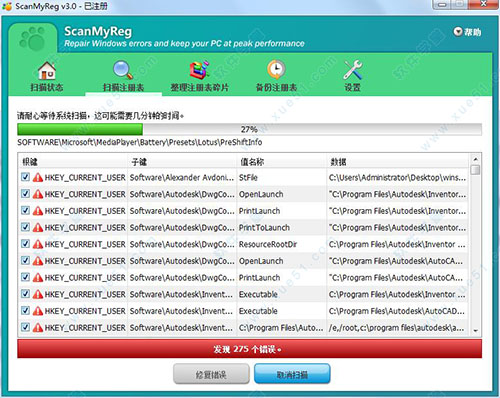Click the list scrollbar up arrow
The width and height of the screenshot is (500, 398).
476,159
